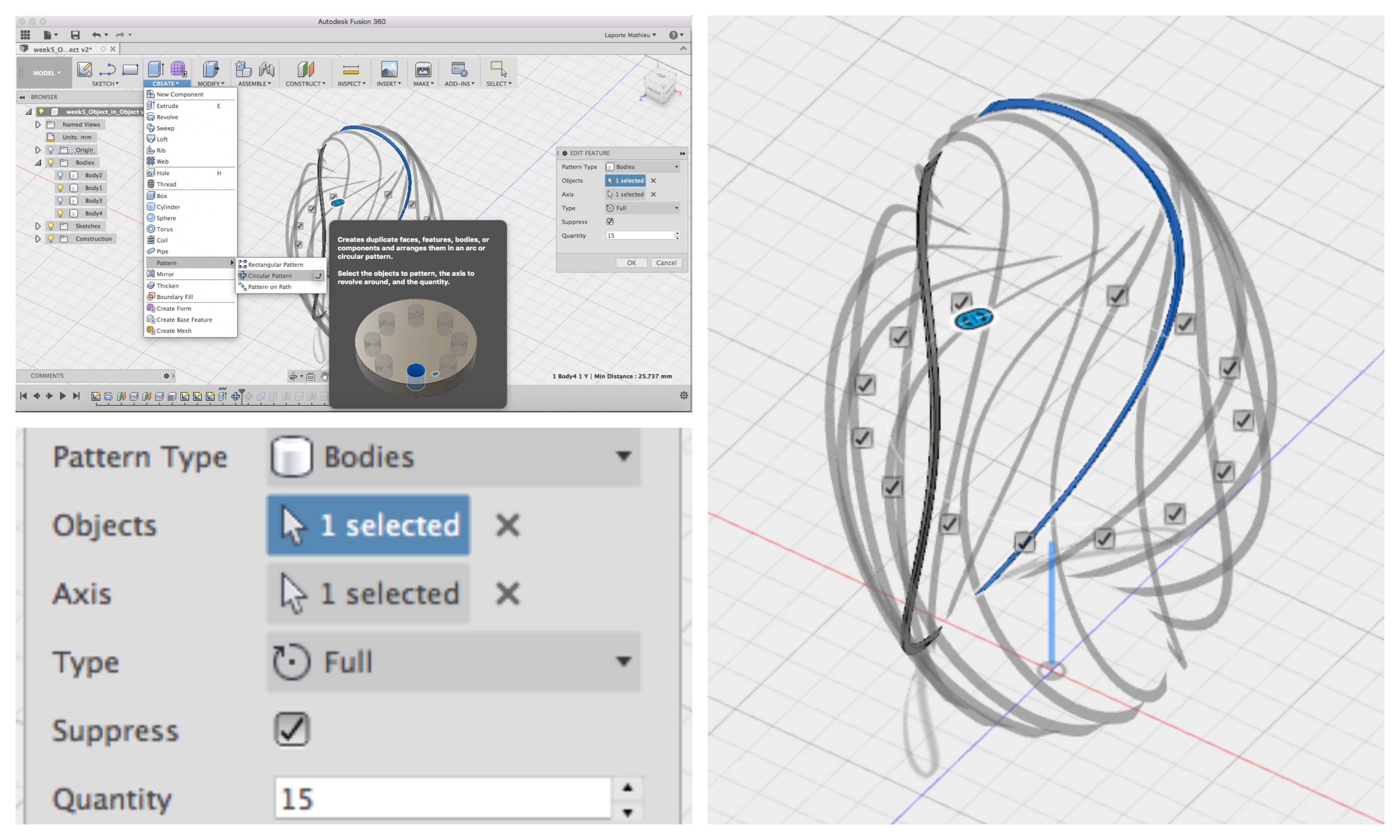The height and width of the screenshot is (840, 1400).
Task: Click the purple Create Form icon
Action: coord(179,69)
